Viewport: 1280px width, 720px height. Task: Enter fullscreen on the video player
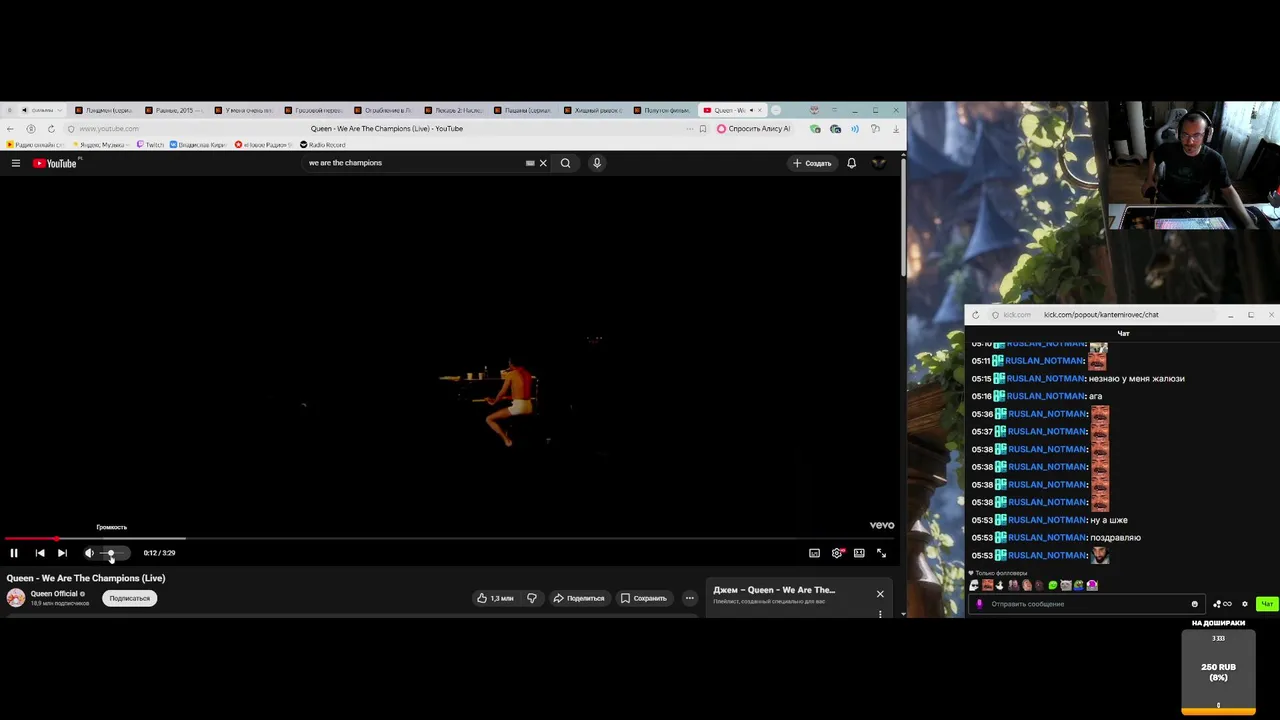click(881, 553)
